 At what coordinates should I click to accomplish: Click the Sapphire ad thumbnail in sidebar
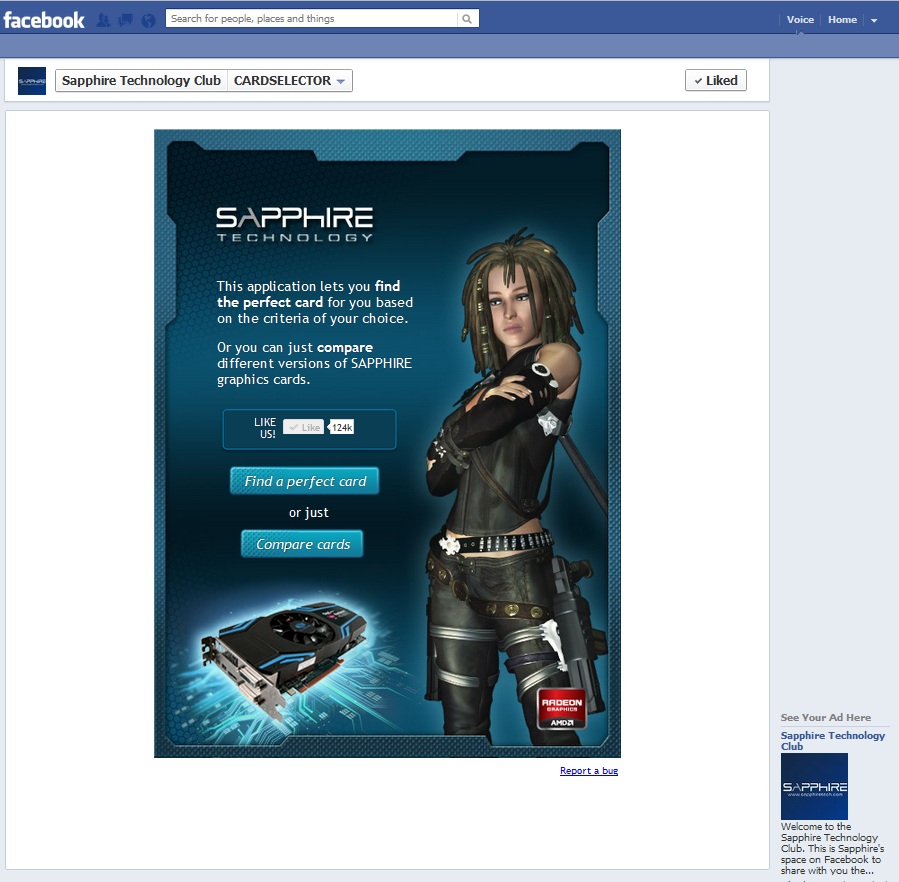(x=814, y=787)
